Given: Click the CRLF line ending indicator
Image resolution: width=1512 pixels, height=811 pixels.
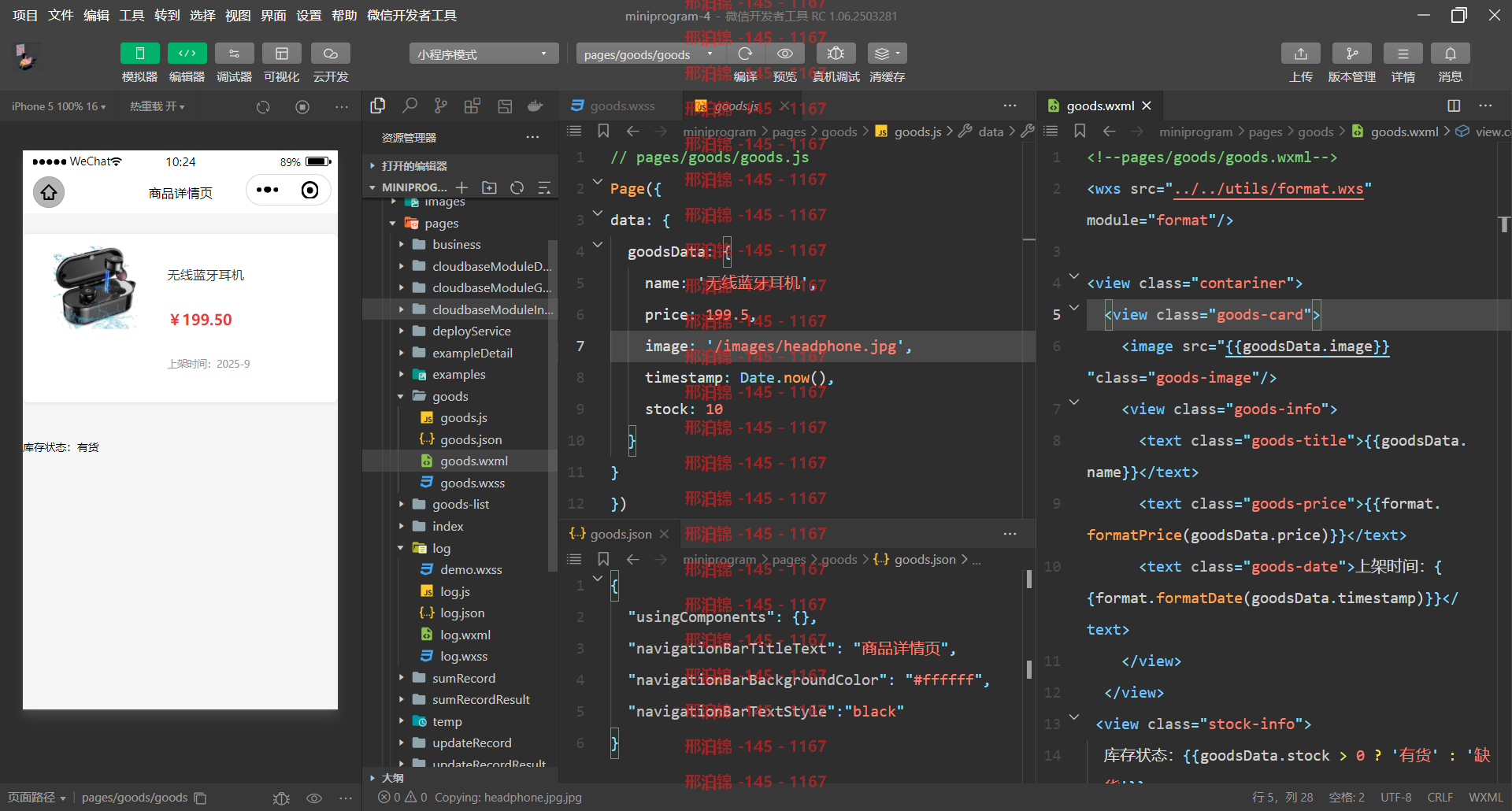Looking at the screenshot, I should pyautogui.click(x=1440, y=798).
